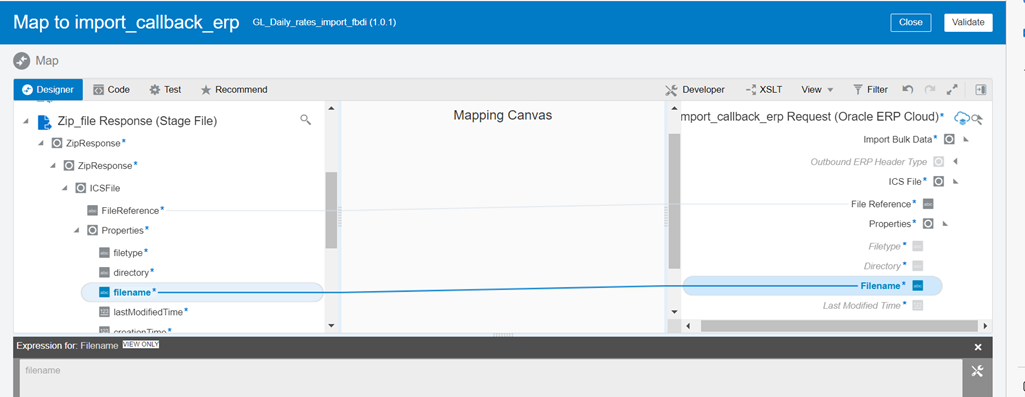Select the target File Reference element

click(x=881, y=204)
